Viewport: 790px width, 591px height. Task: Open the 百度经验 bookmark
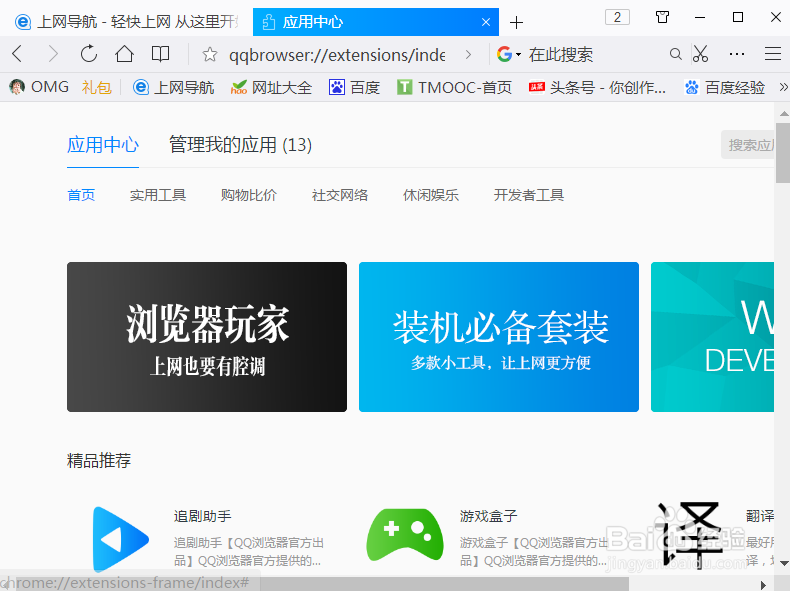(725, 88)
